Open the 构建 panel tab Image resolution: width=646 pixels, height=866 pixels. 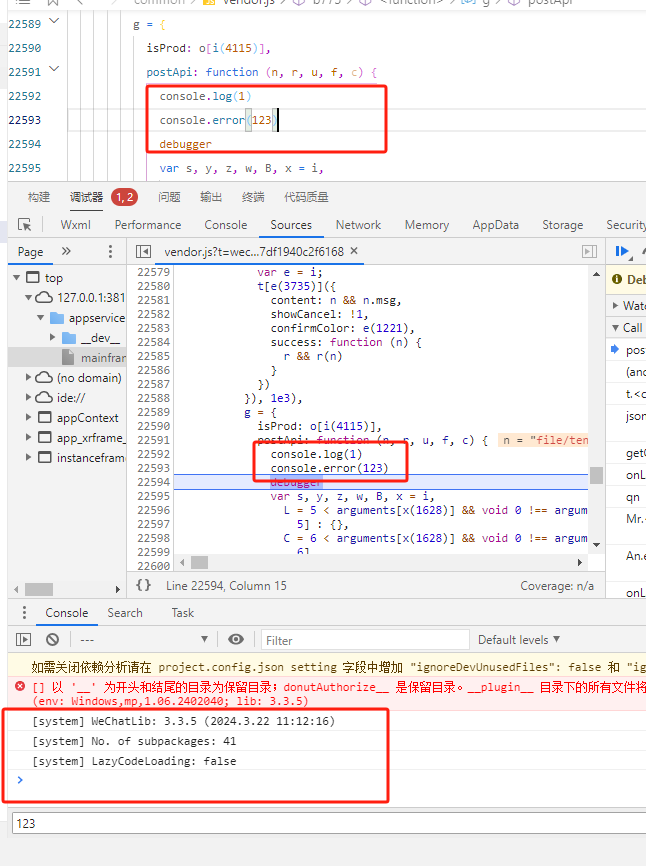click(x=39, y=197)
